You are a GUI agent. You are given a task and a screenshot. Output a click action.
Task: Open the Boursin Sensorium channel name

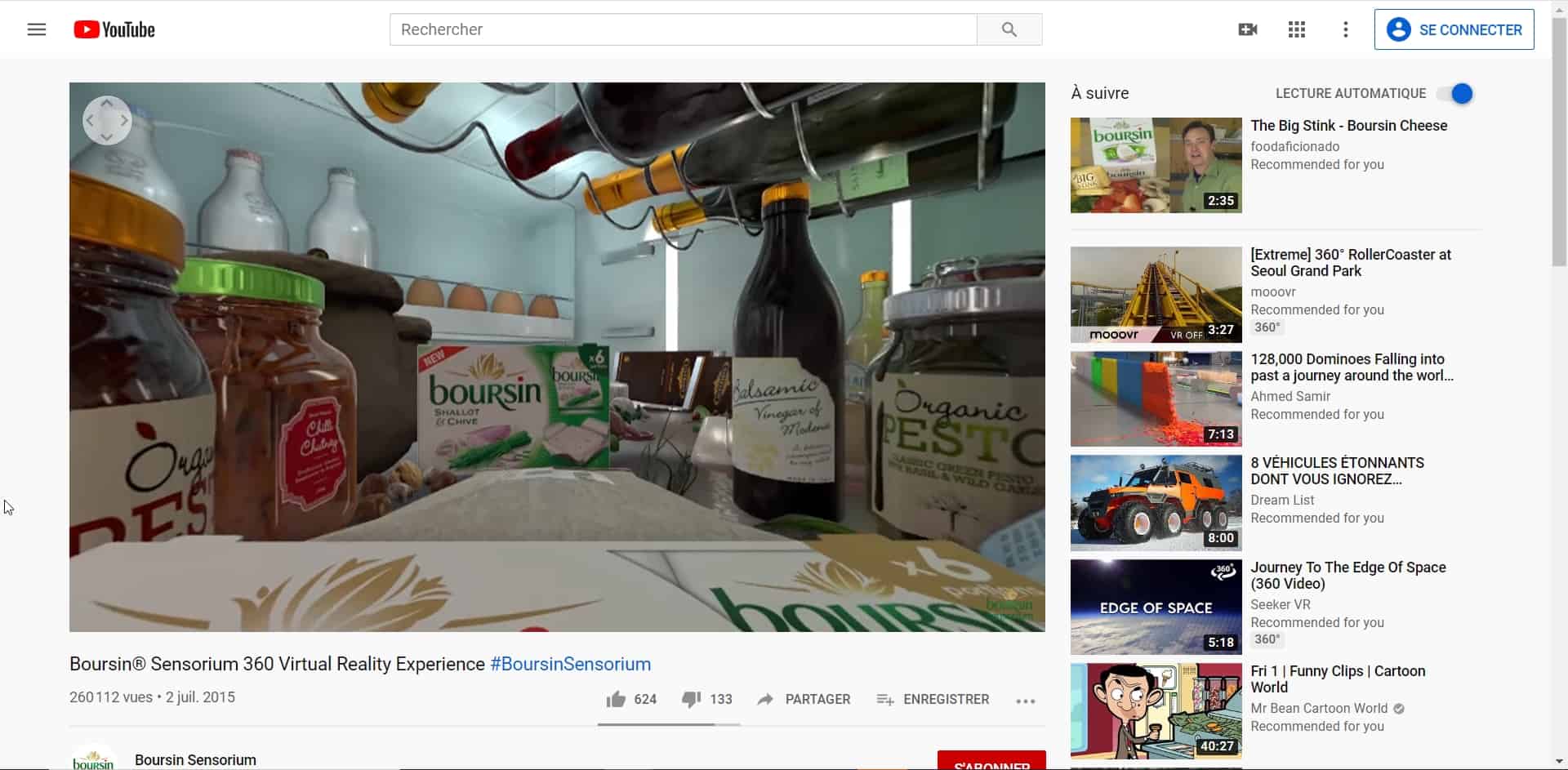click(195, 760)
